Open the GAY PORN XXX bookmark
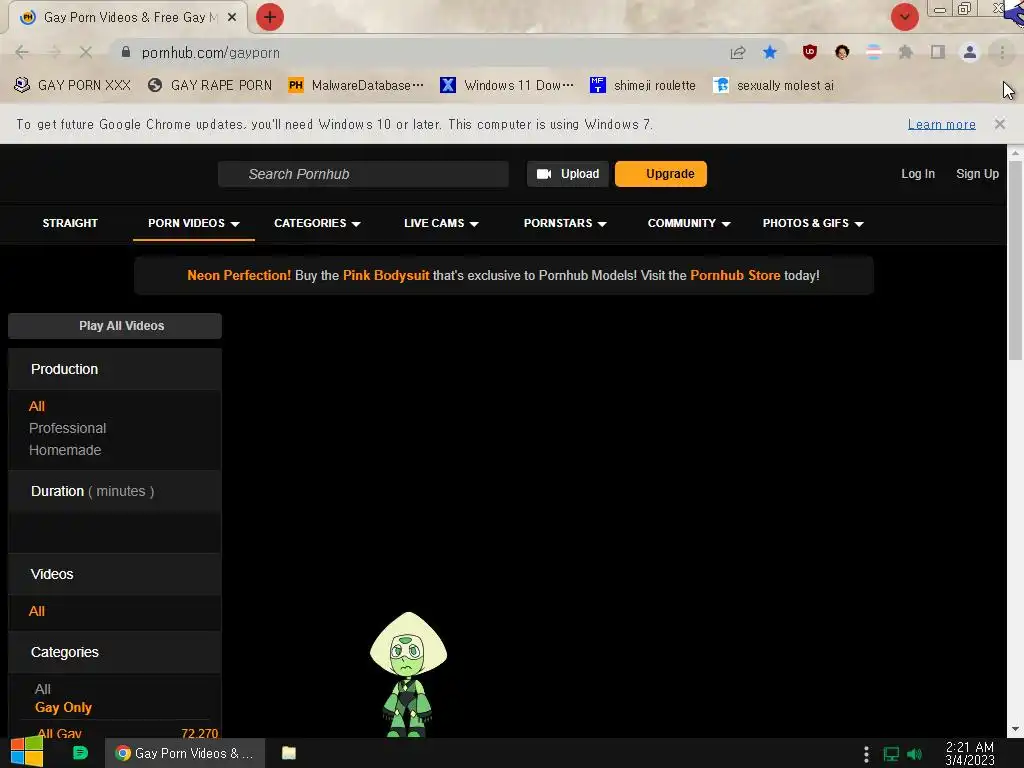The height and width of the screenshot is (768, 1024). [72, 86]
